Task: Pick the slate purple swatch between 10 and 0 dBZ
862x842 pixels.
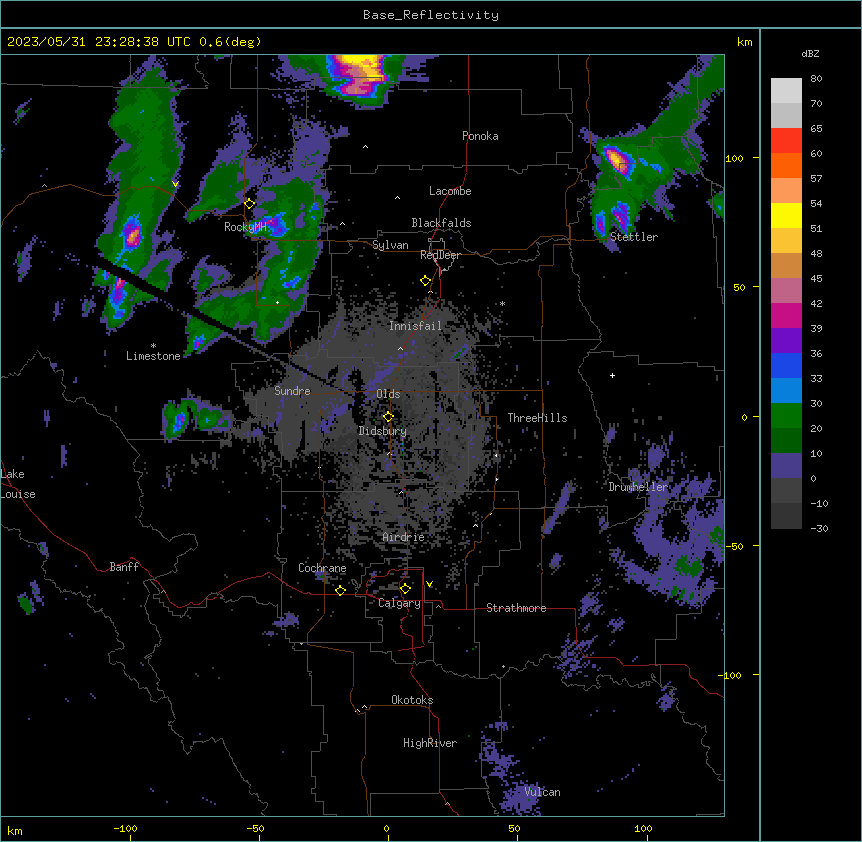Action: pos(786,466)
